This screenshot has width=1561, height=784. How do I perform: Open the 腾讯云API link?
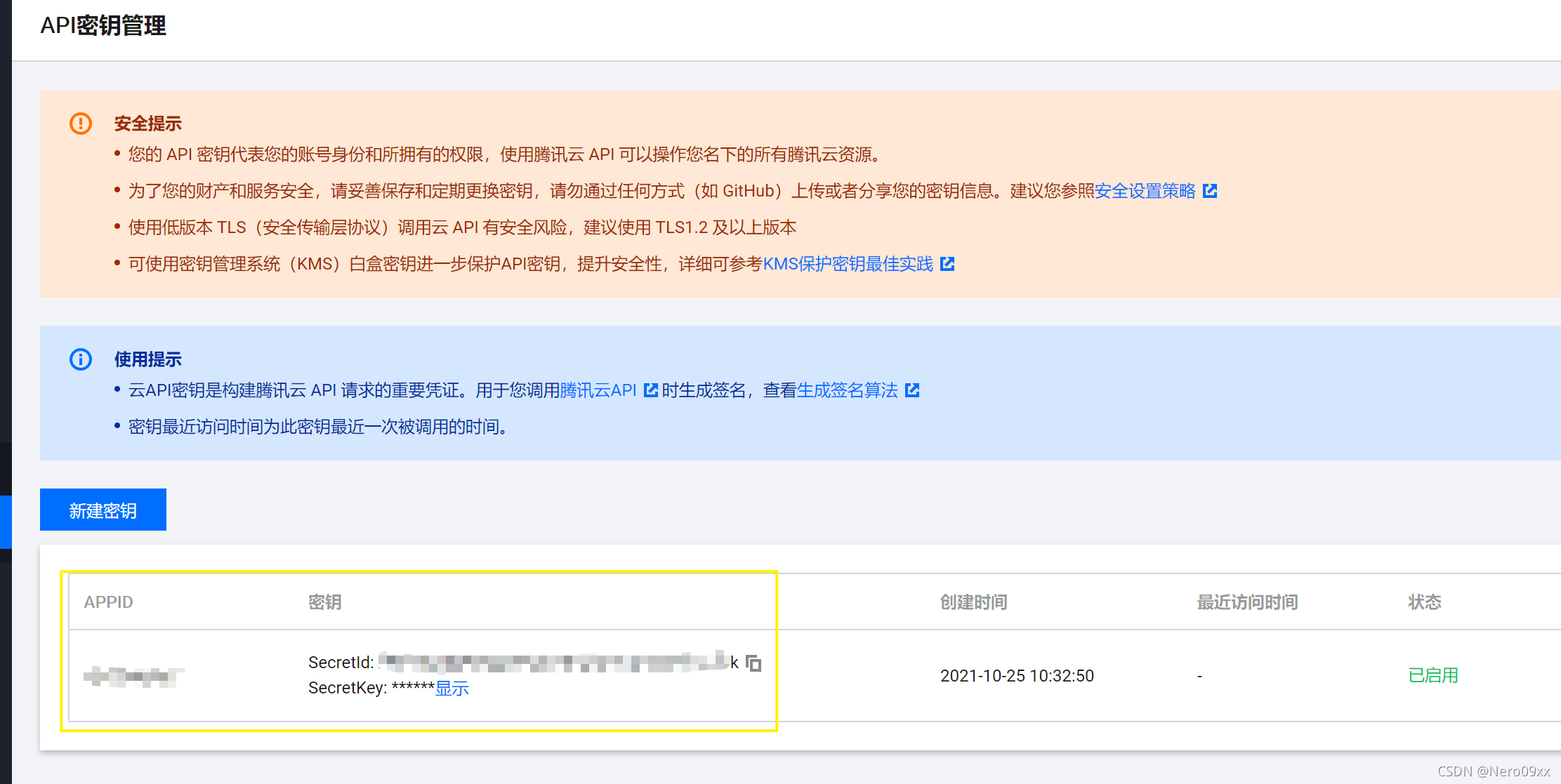tap(598, 390)
